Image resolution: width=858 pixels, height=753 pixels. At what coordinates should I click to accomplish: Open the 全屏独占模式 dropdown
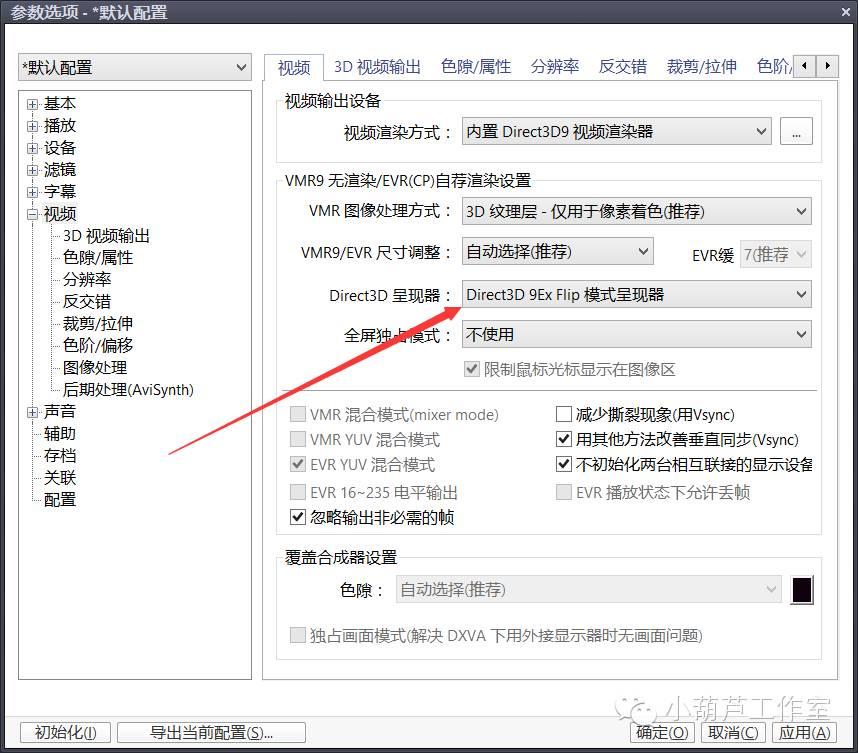(x=636, y=335)
